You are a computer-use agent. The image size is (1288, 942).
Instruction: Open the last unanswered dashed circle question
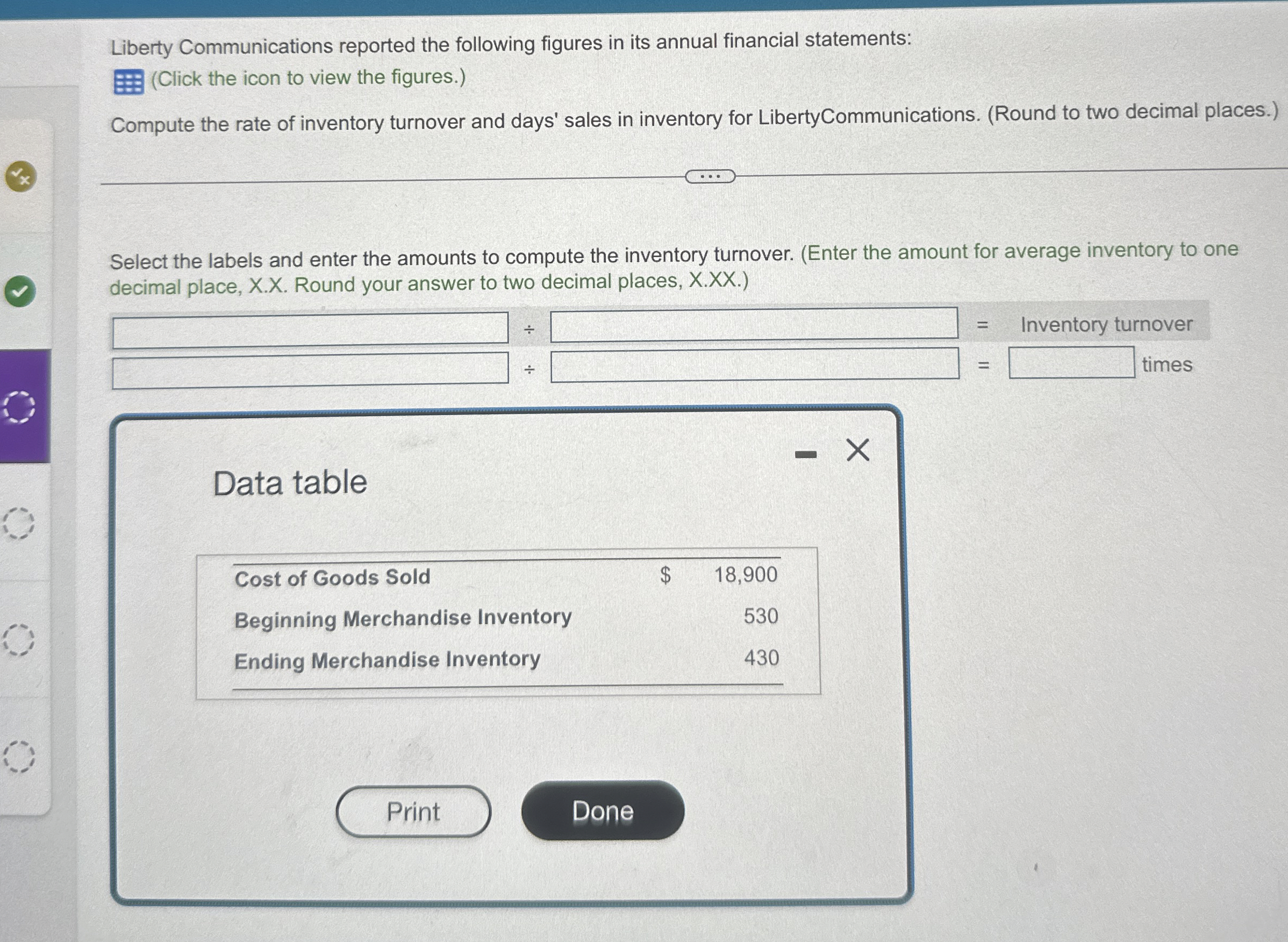pyautogui.click(x=18, y=757)
